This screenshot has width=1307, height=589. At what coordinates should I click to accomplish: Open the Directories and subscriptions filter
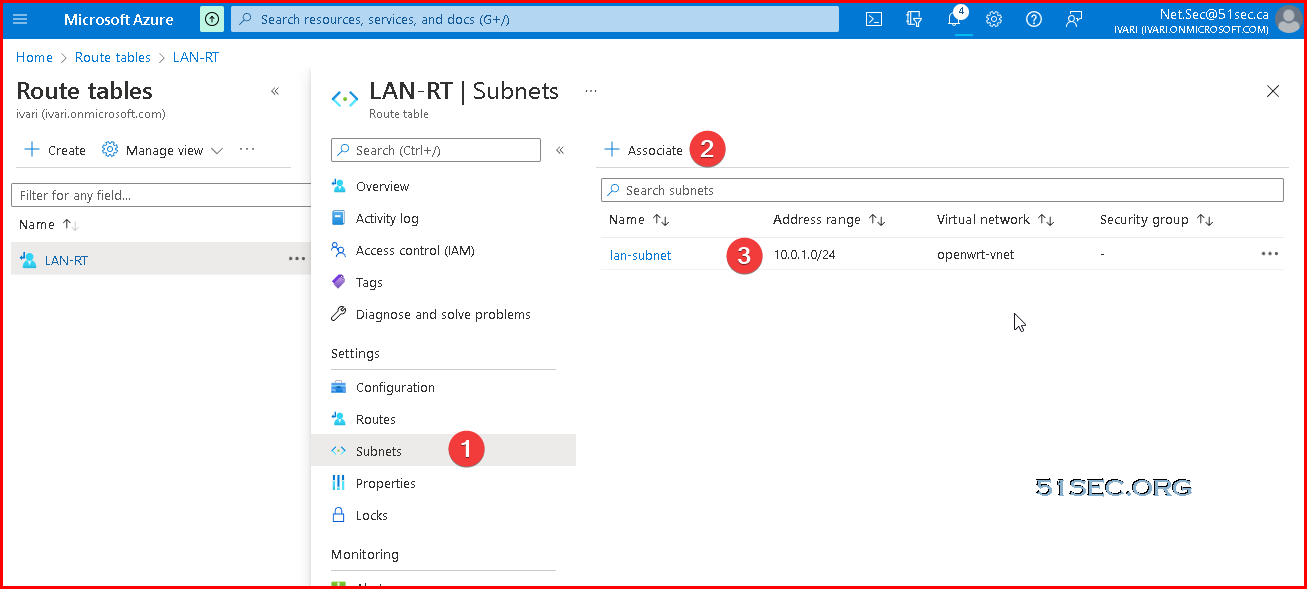pyautogui.click(x=914, y=19)
